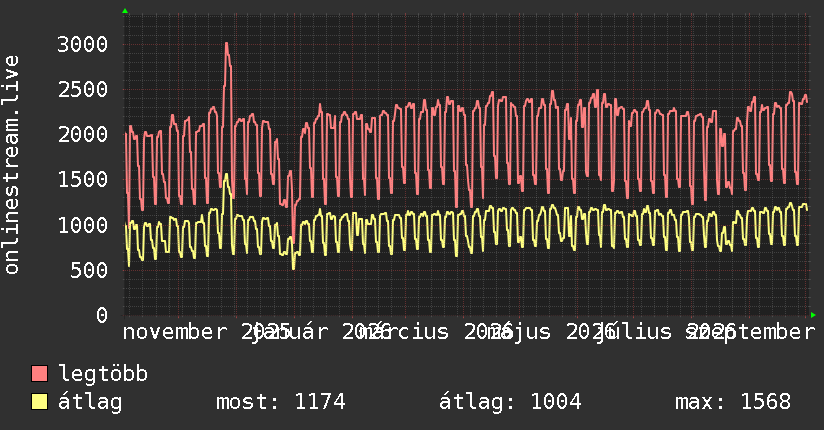Click the most: 1174 statistic
The height and width of the screenshot is (430, 824).
click(281, 402)
